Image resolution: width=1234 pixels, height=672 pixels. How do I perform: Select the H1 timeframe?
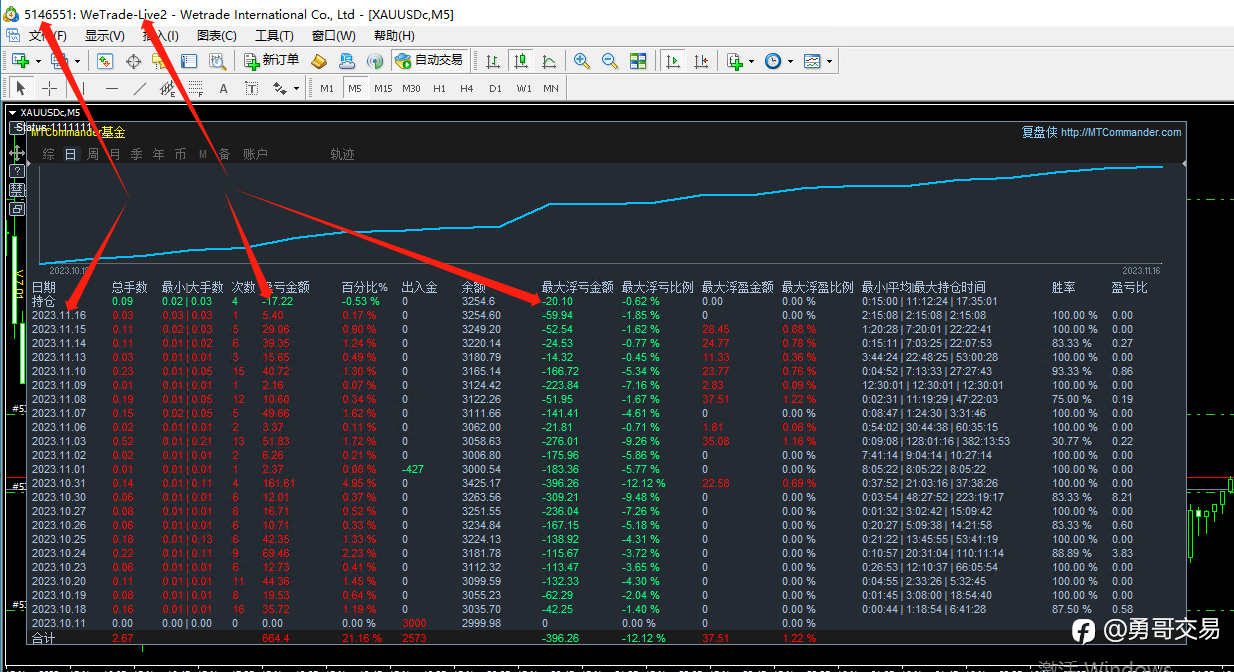[439, 88]
